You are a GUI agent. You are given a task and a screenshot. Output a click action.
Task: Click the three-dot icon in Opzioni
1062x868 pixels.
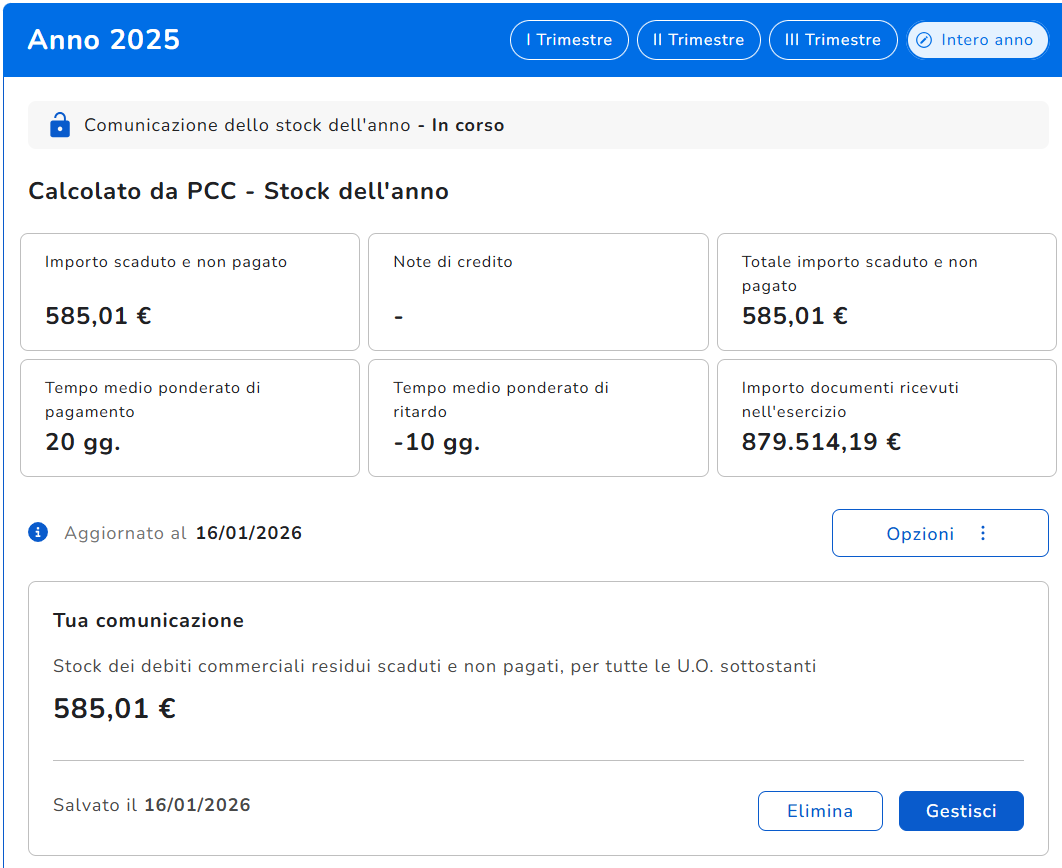[x=982, y=533]
